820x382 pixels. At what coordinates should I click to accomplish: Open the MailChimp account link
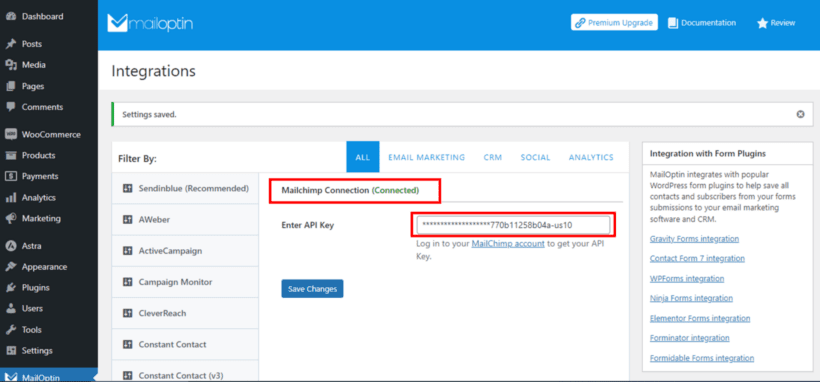point(508,244)
